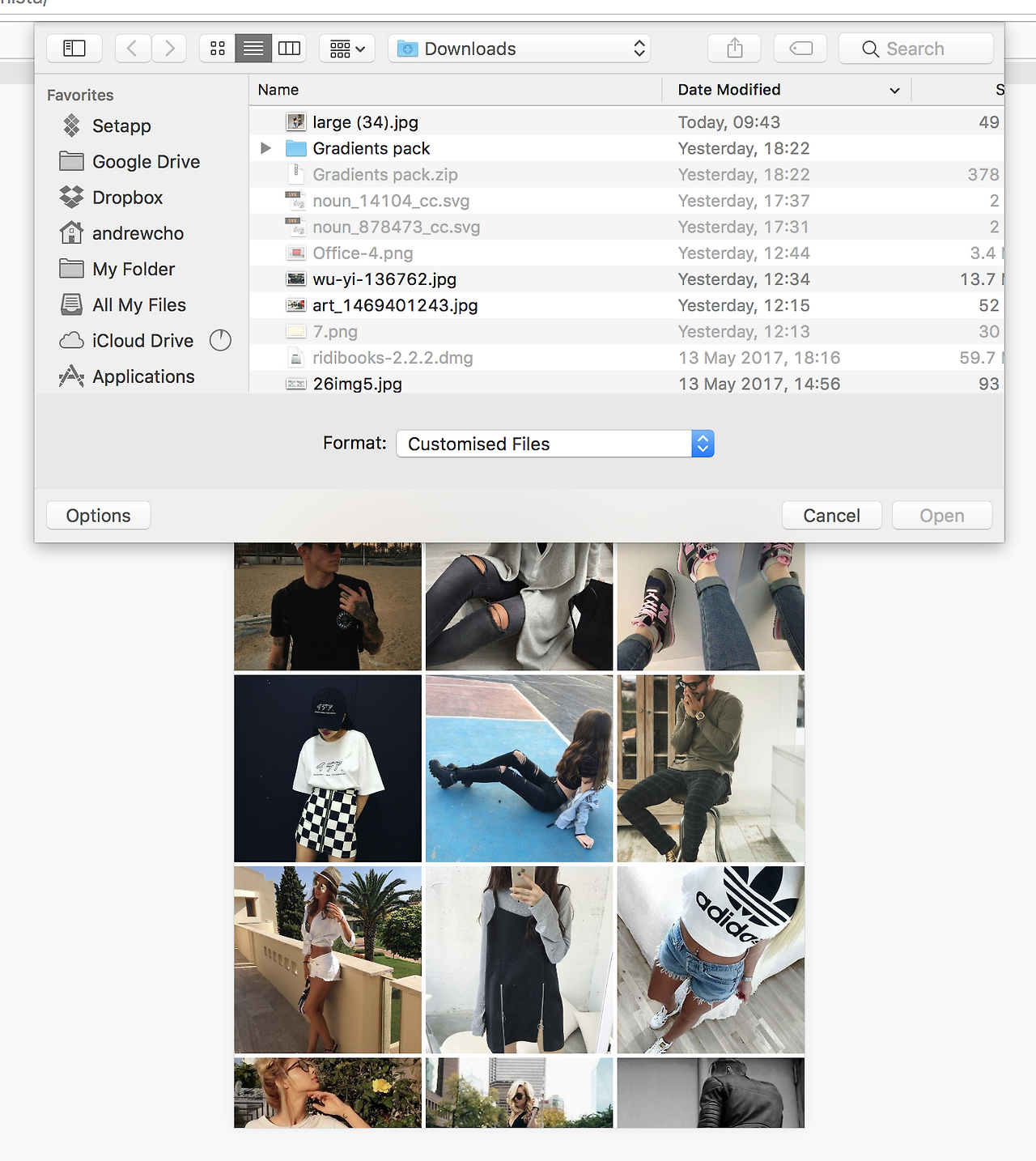Screen dimensions: 1036x1161
Task: Click the Tags toolbar icon
Action: click(x=800, y=49)
